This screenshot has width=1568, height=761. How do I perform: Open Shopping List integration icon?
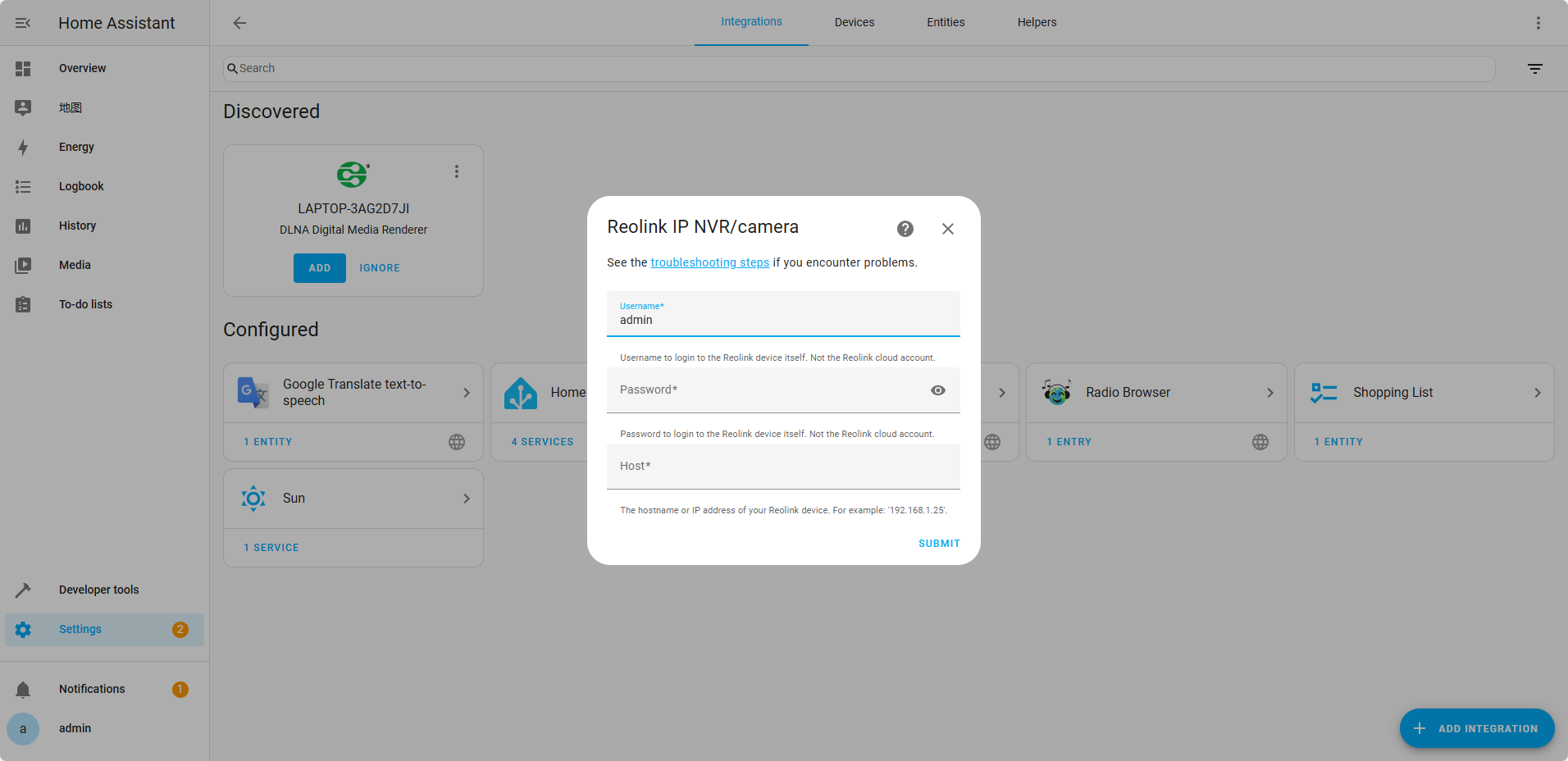[x=1324, y=393]
